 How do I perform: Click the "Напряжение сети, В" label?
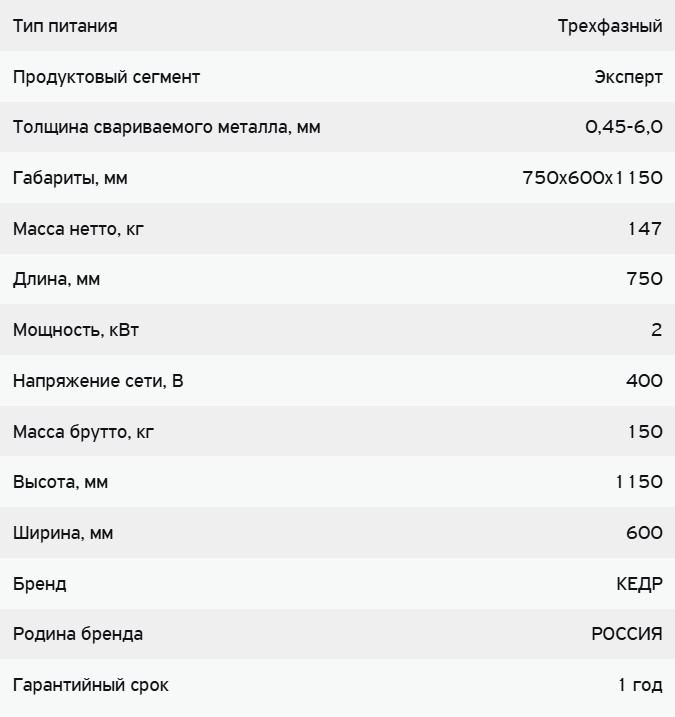[x=98, y=381]
